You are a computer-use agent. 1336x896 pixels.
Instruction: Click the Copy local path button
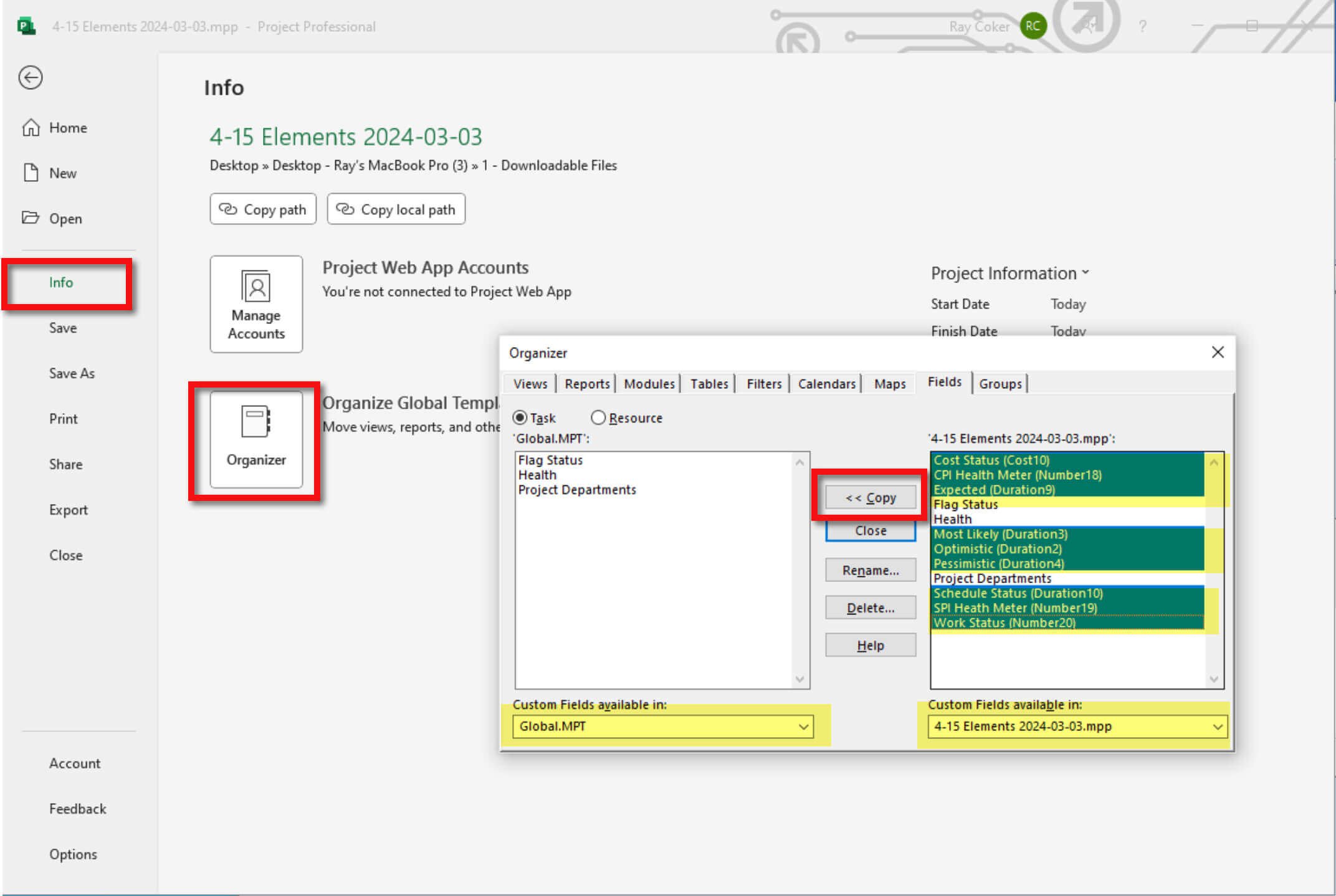(396, 209)
